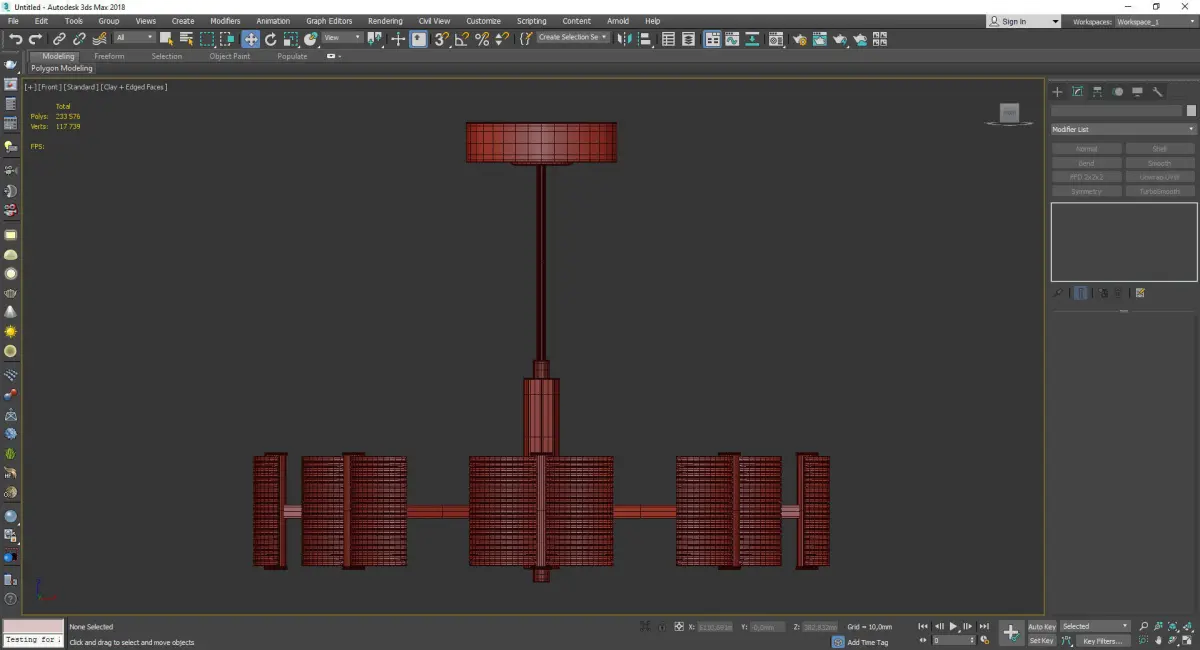Click the Align tool icon
Viewport: 1200px width, 650px height.
click(645, 39)
